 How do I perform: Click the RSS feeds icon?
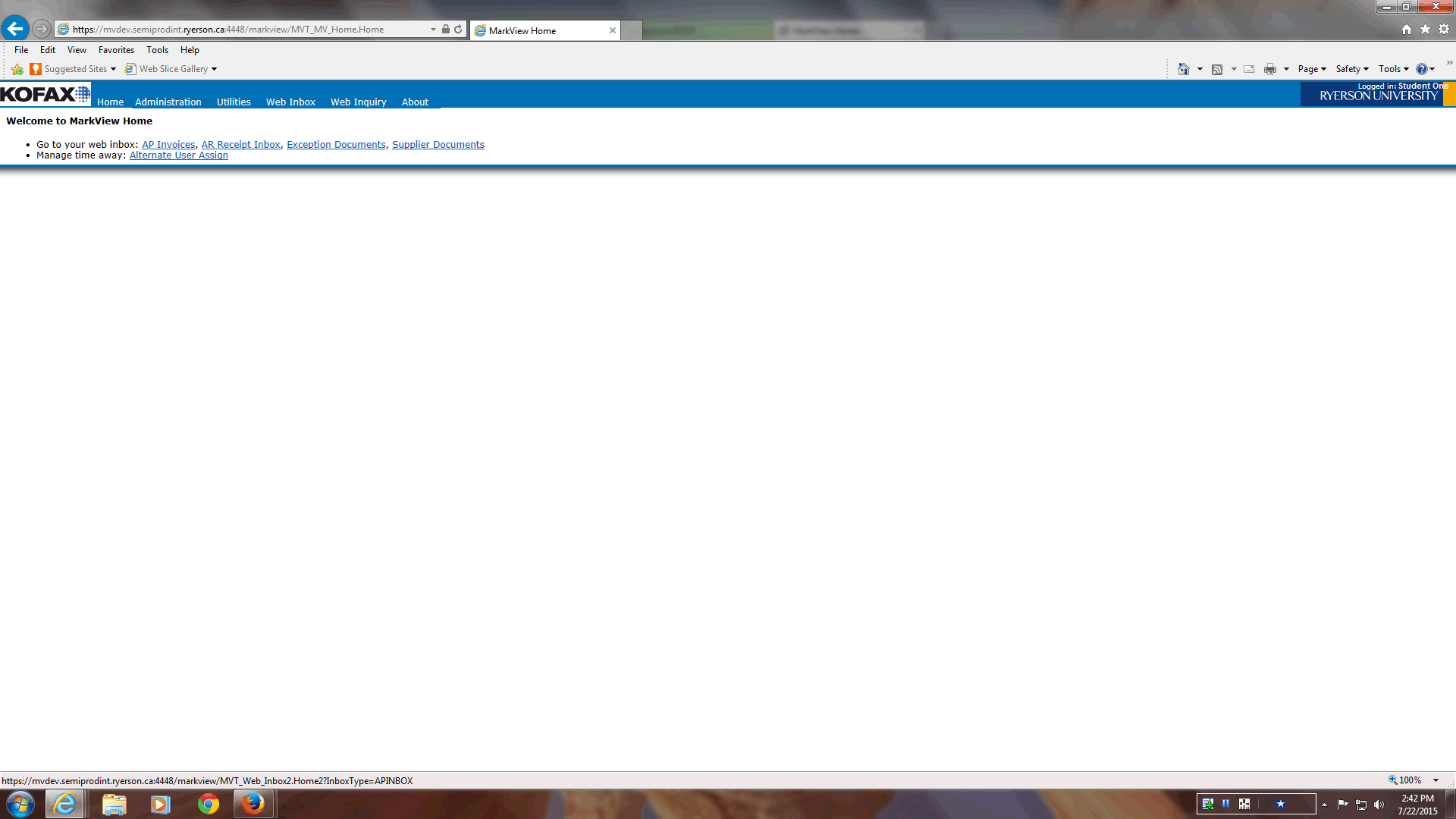pyautogui.click(x=1217, y=69)
